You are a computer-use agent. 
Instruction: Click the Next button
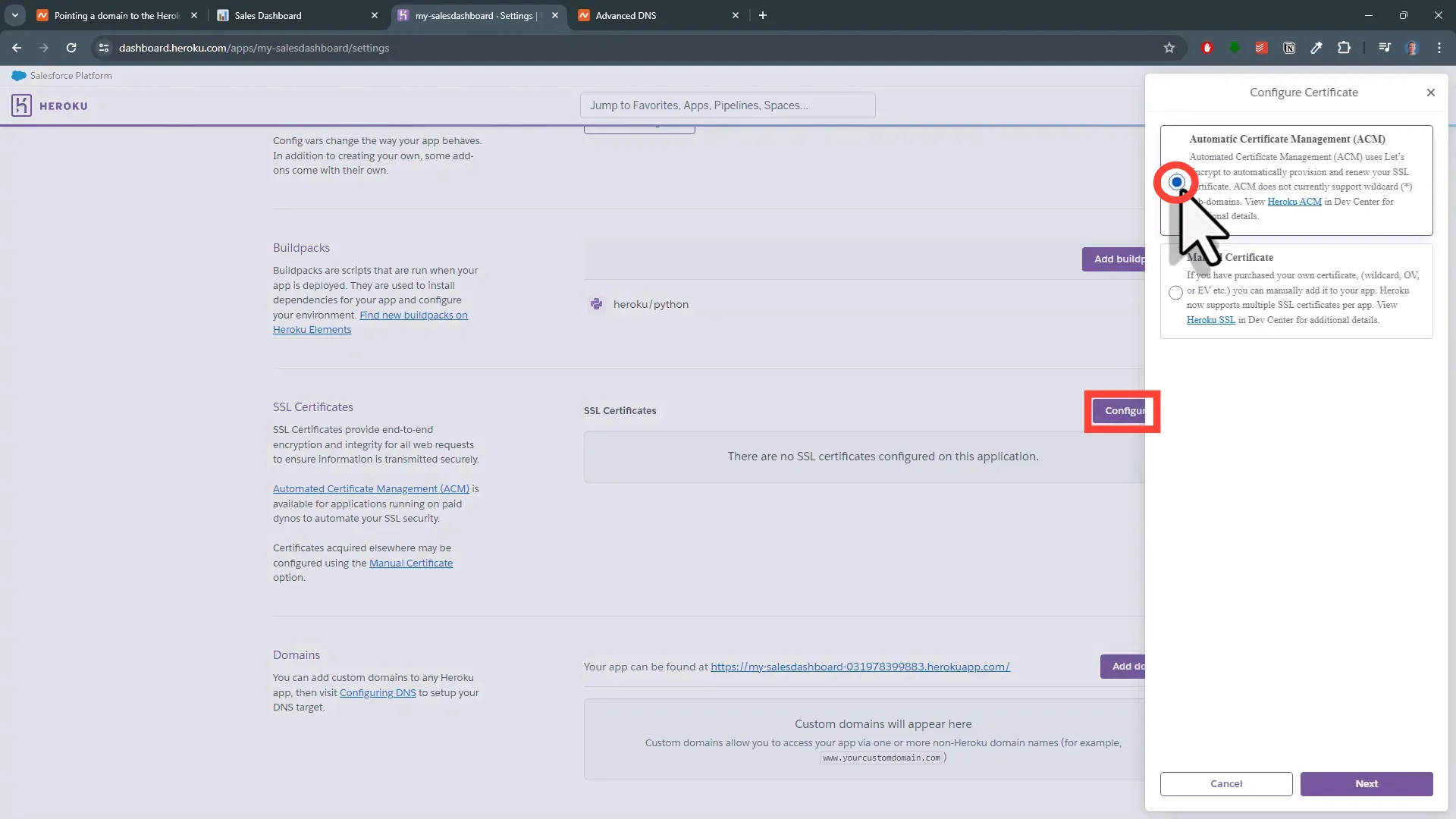[1366, 783]
